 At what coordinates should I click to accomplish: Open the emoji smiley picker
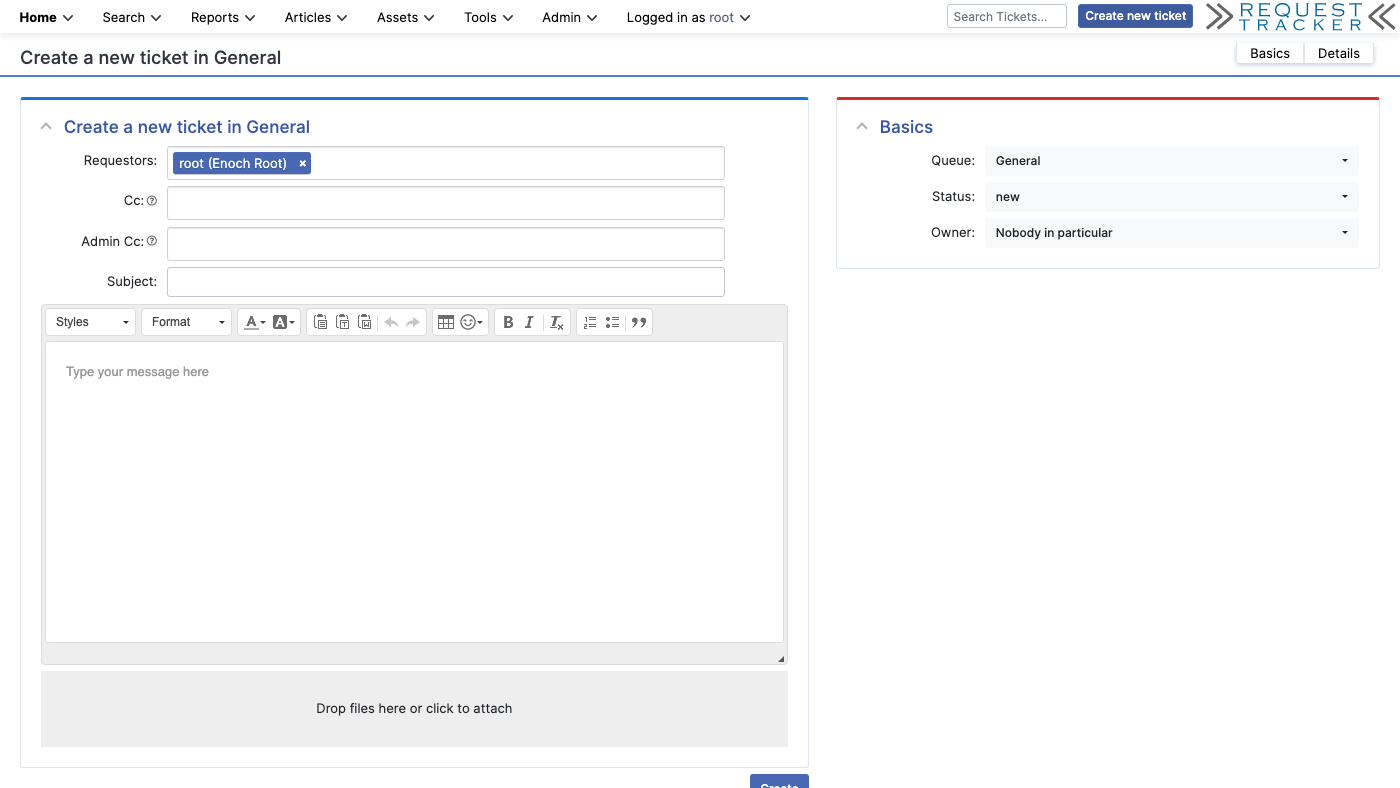(x=471, y=322)
